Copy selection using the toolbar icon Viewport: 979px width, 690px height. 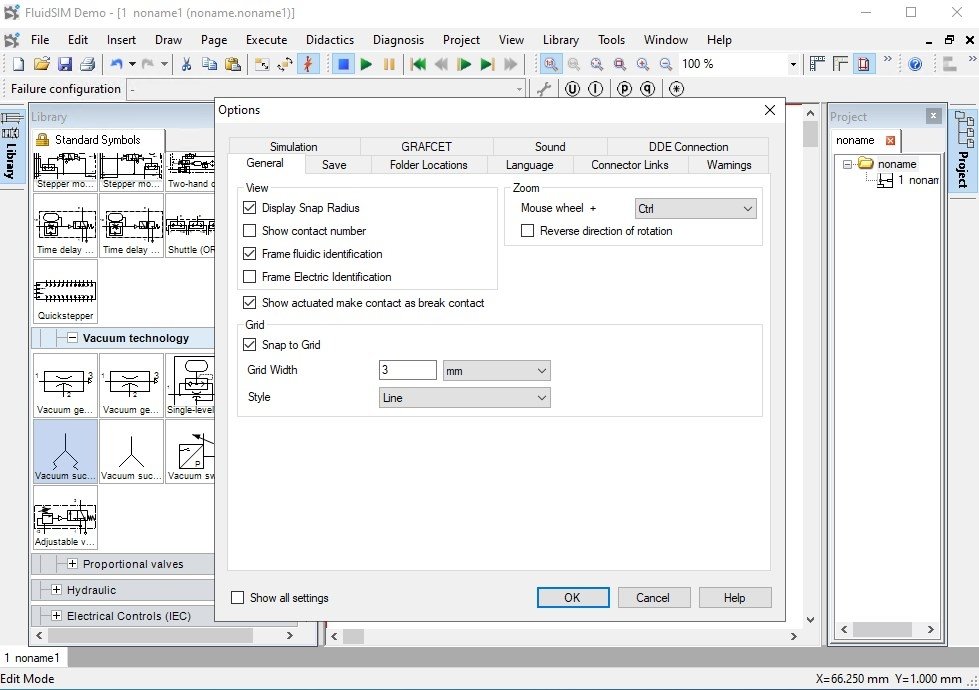coord(209,64)
